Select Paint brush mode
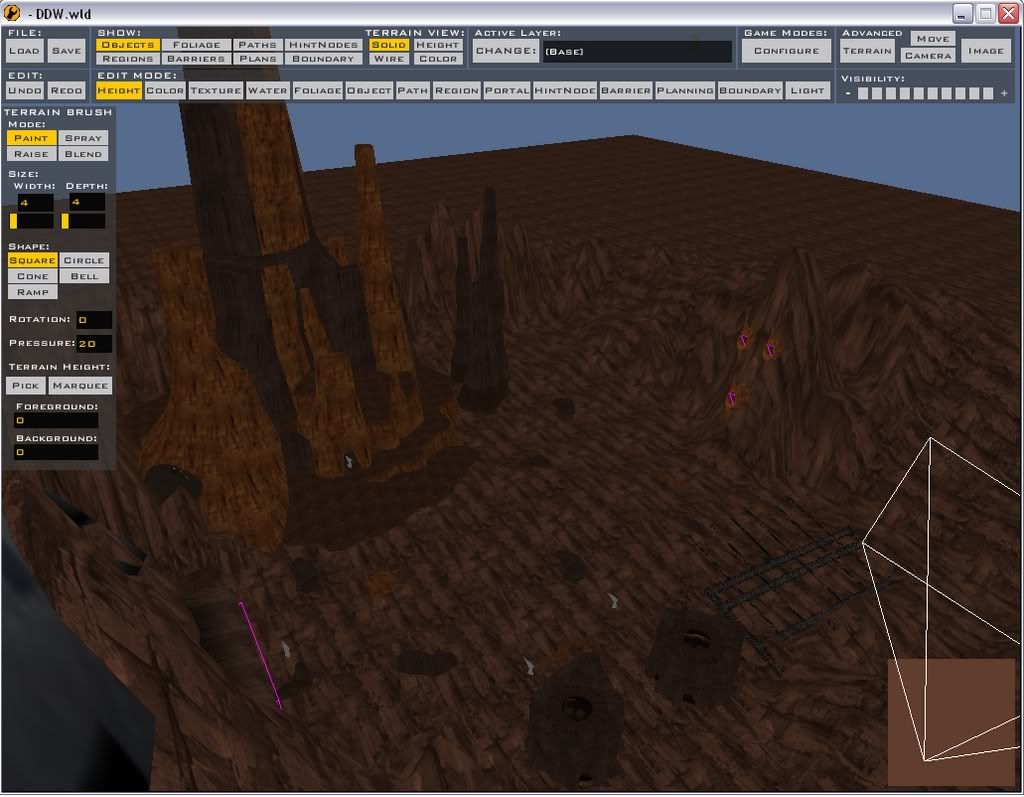 pyautogui.click(x=31, y=138)
